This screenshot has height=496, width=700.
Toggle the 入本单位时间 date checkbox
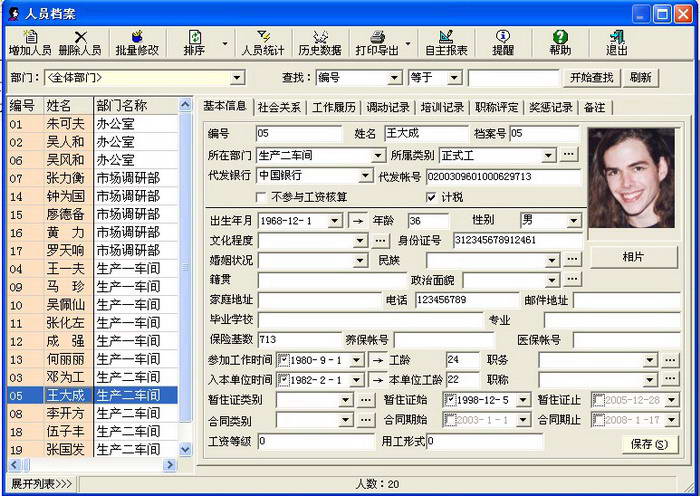pos(283,379)
